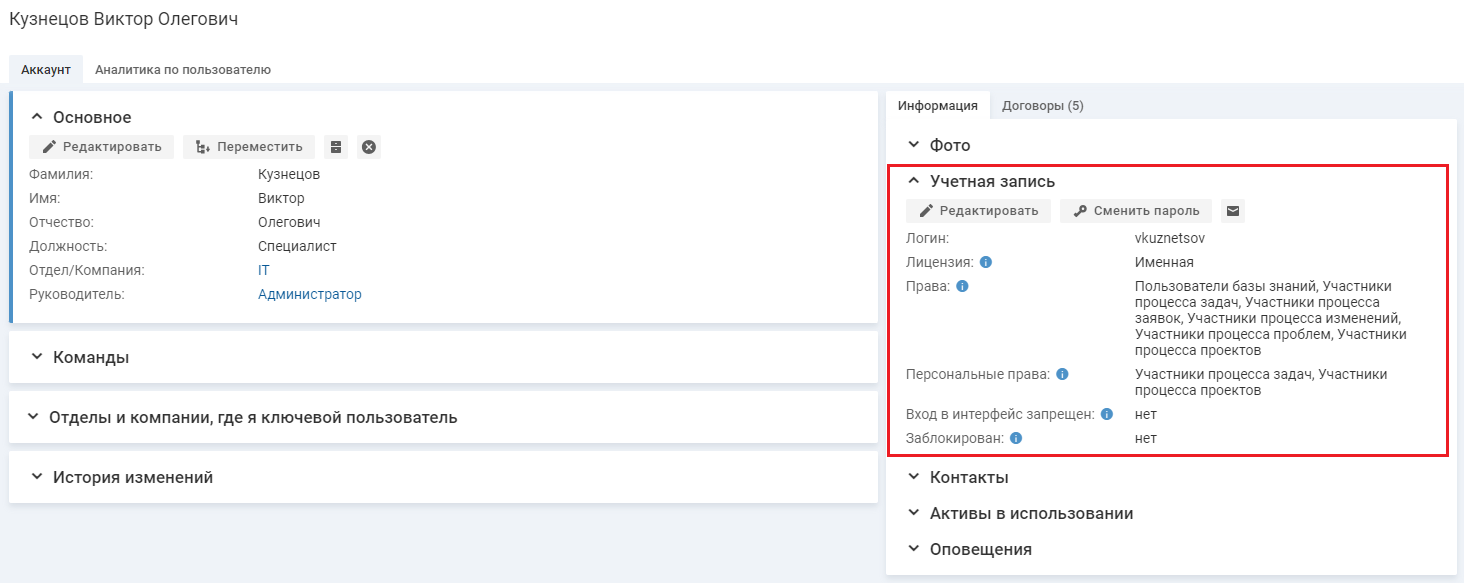Click Переместить button in Основное
The width and height of the screenshot is (1464, 583).
[249, 147]
